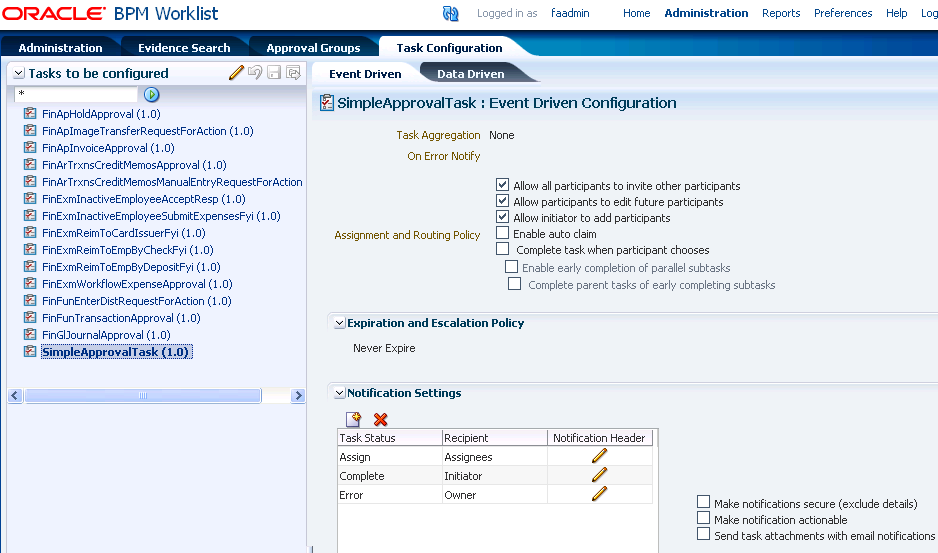Edit the notification header for Assign row
This screenshot has width=938, height=553.
pos(599,456)
